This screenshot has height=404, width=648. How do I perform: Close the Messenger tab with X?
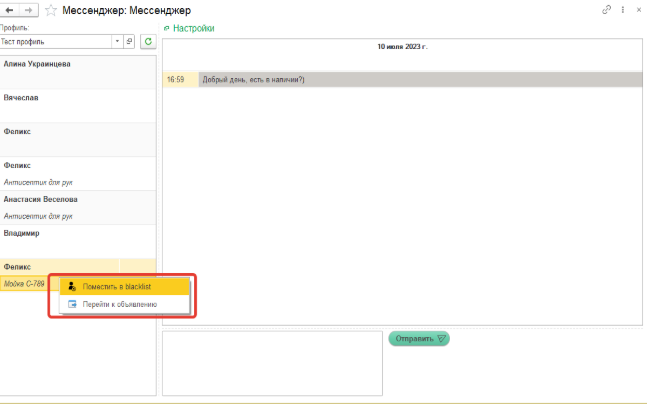[639, 10]
